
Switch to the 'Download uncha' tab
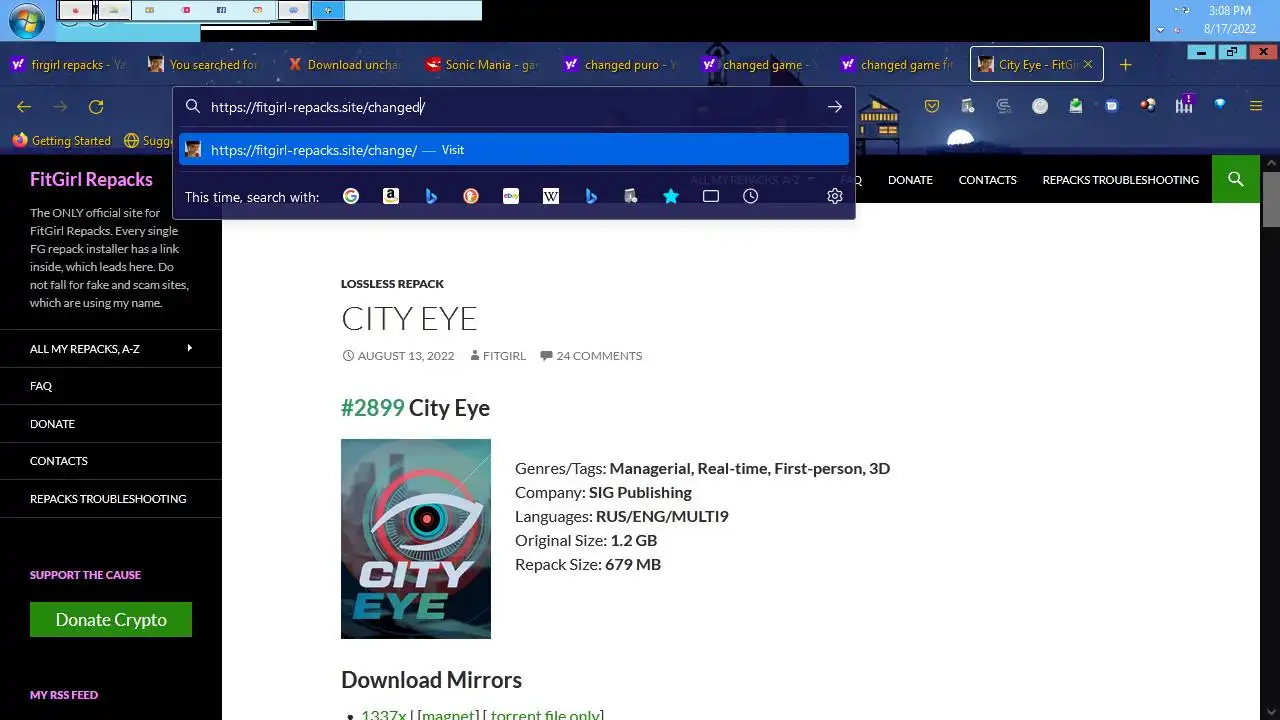[x=343, y=65]
